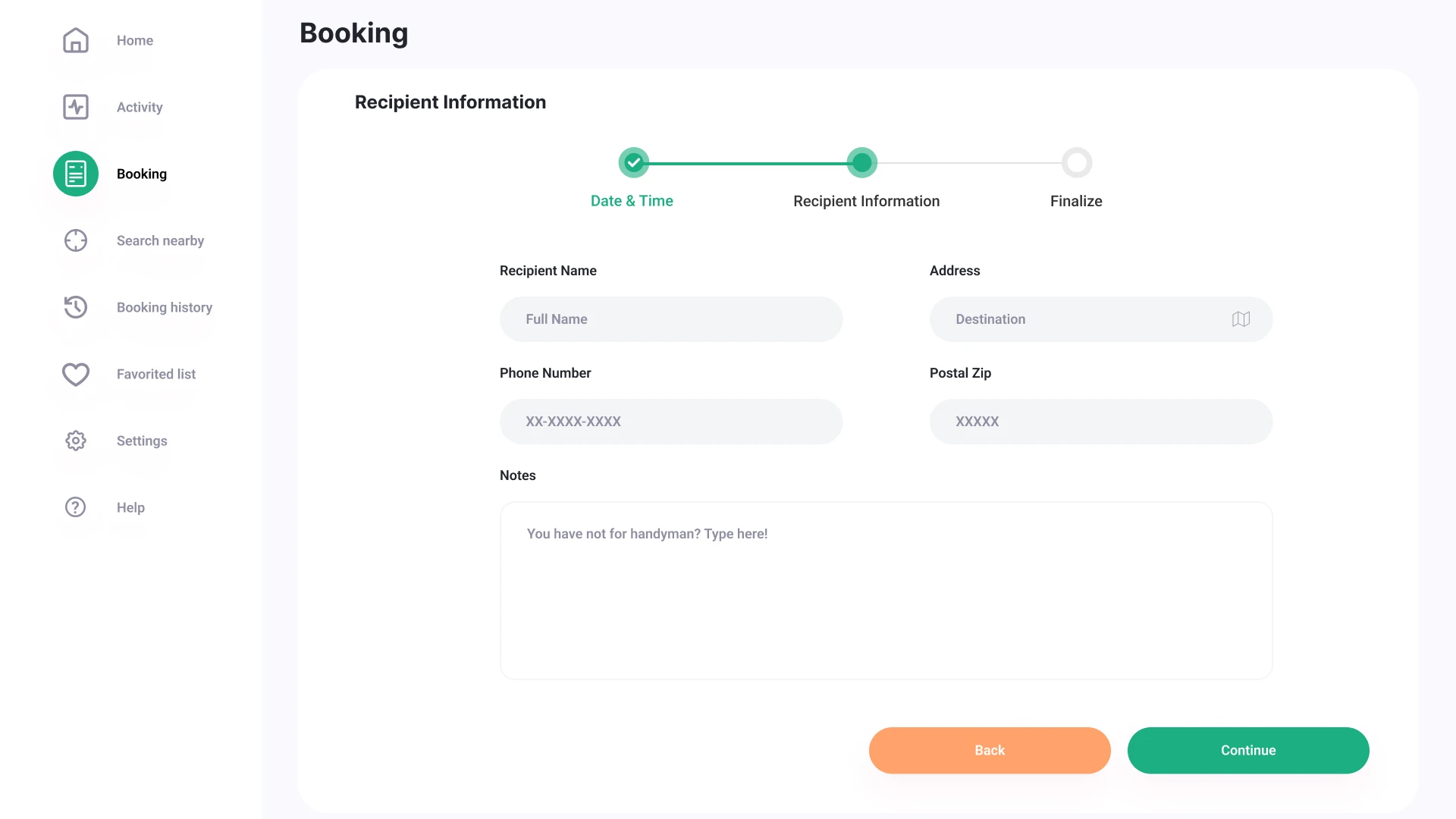The height and width of the screenshot is (819, 1456).
Task: Select the completed Date & Time step circle
Action: [x=634, y=162]
